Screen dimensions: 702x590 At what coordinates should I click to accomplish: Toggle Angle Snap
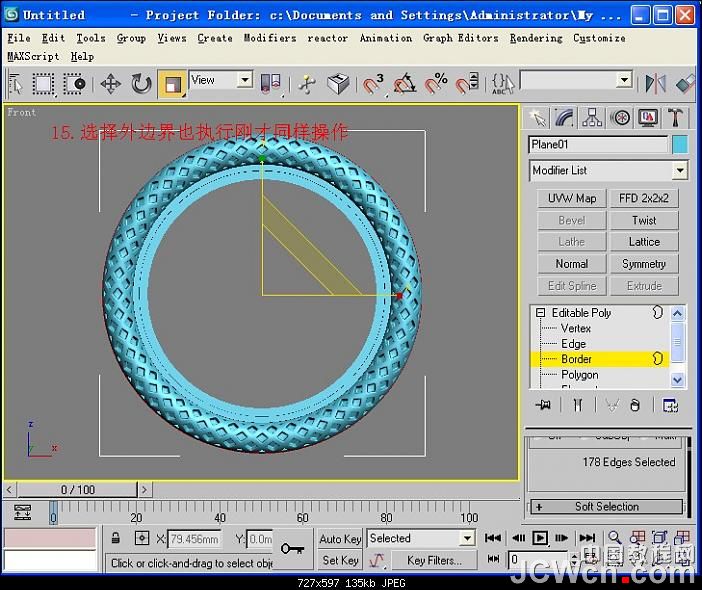[x=404, y=84]
